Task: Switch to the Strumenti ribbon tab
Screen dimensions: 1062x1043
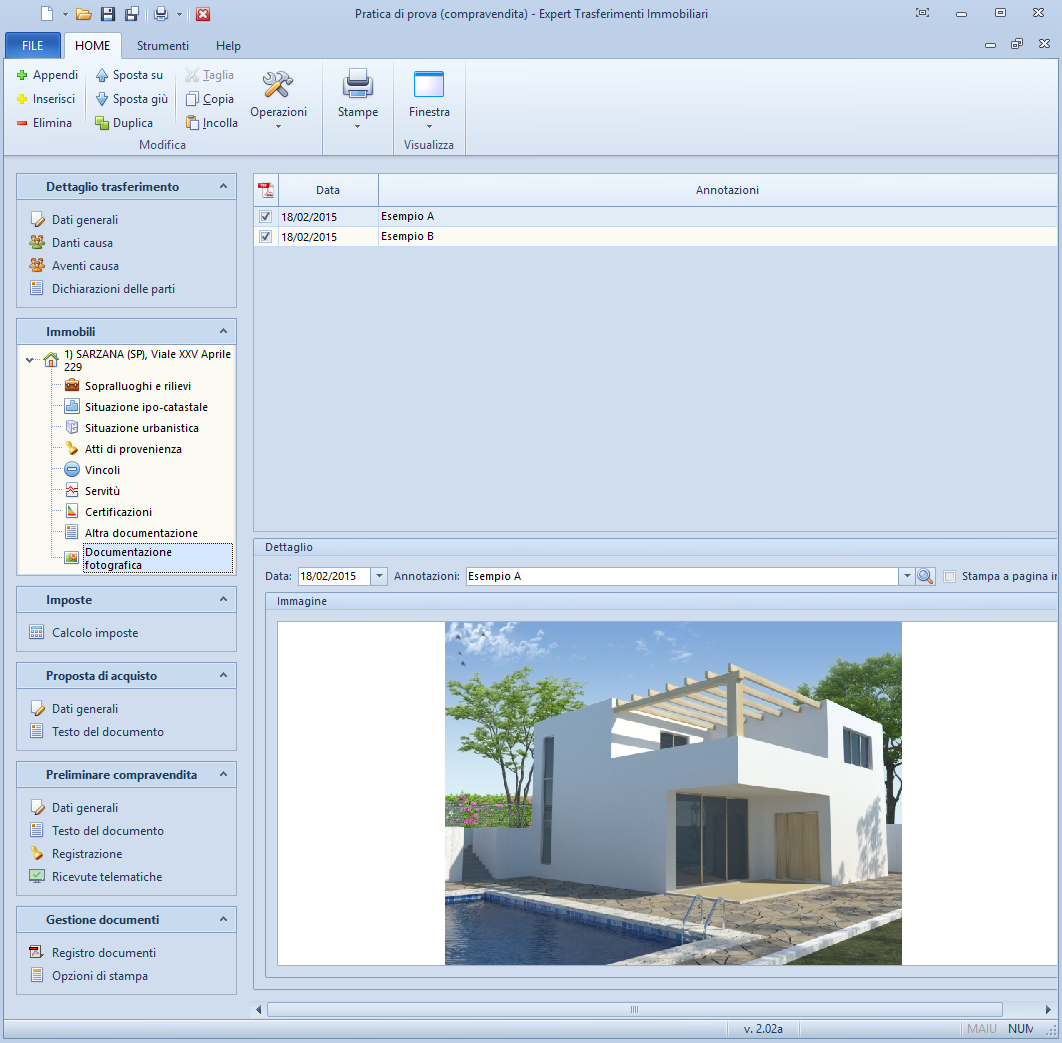Action: coord(162,46)
